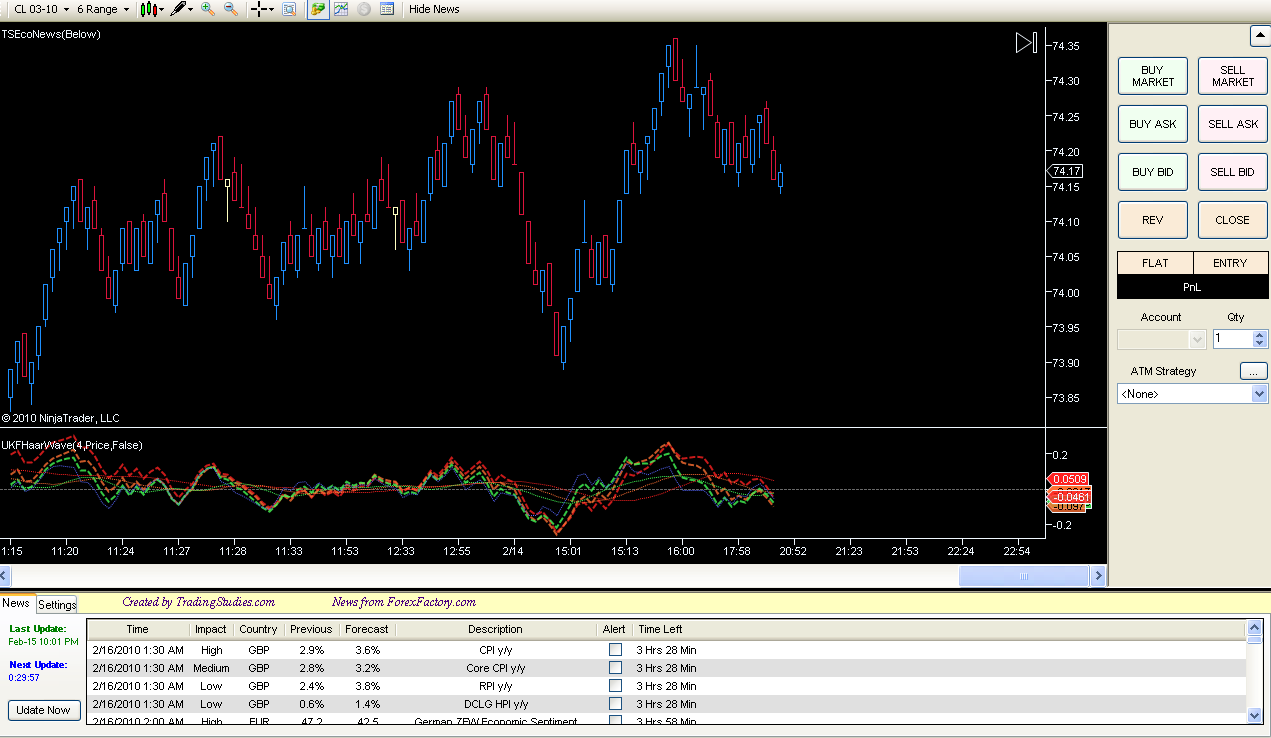Decrease the Qty stepper value
Viewport: 1271px width, 738px height.
(x=1260, y=344)
